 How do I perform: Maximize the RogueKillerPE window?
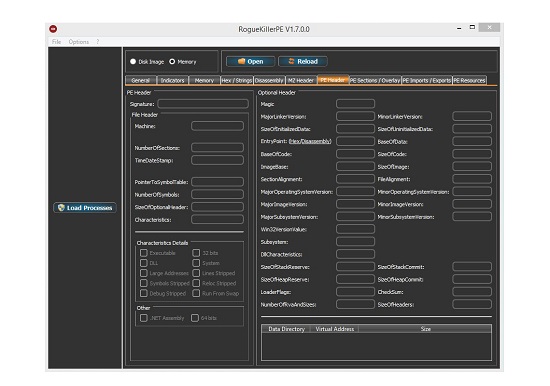pos(472,27)
